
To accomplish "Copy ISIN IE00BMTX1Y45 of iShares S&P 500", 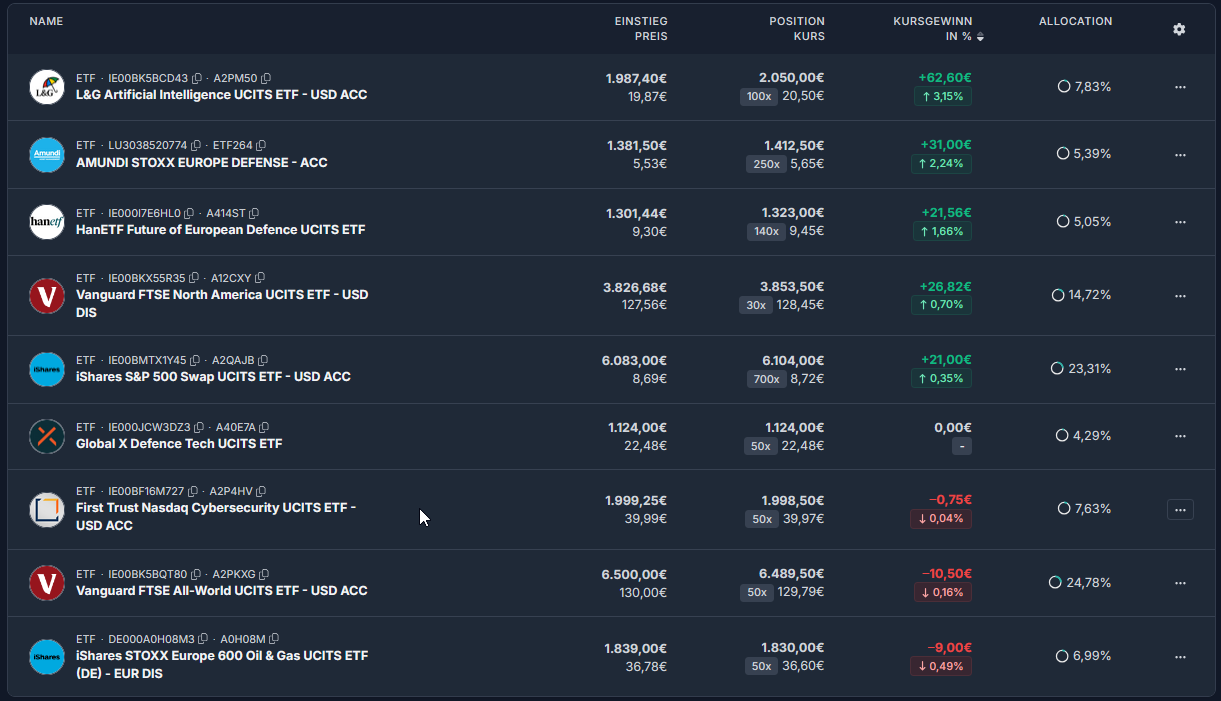I will click(195, 360).
